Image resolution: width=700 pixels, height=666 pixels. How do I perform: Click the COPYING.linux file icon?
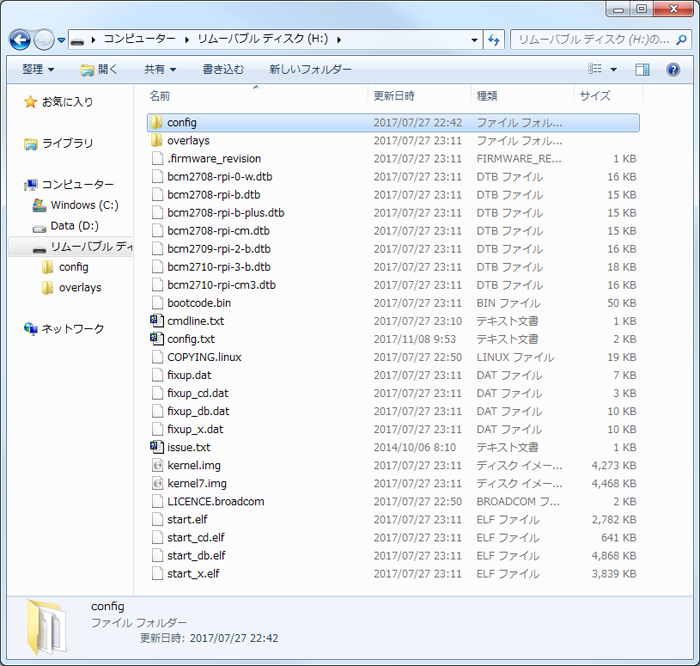pos(157,357)
